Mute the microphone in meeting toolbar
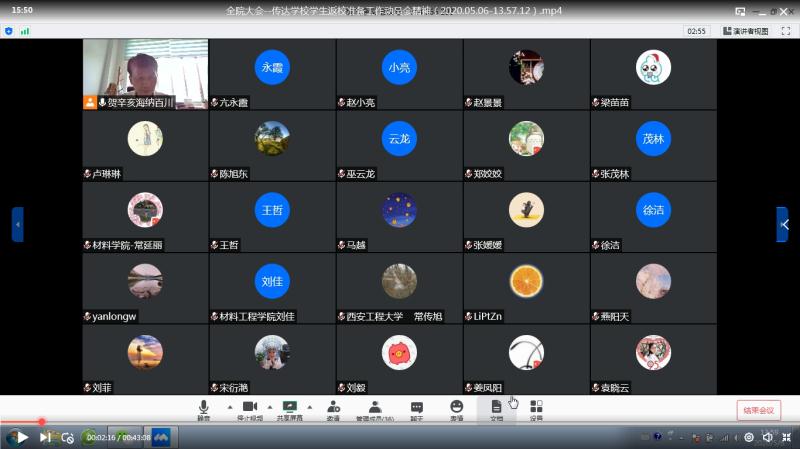 pos(203,409)
